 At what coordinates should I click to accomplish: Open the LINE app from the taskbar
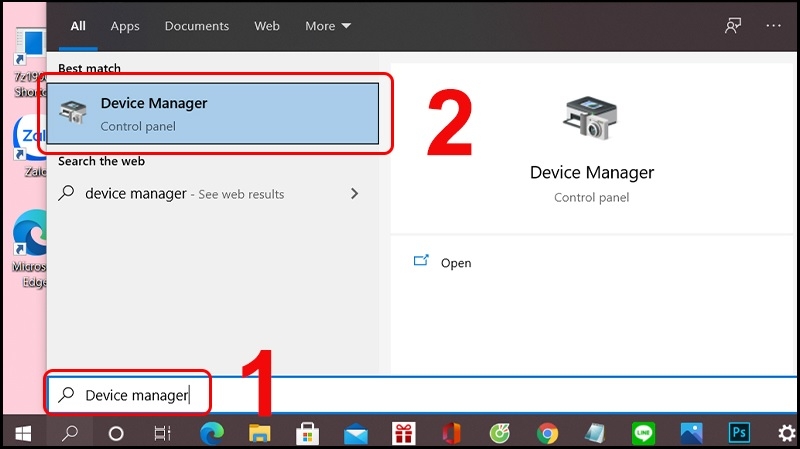click(x=643, y=434)
